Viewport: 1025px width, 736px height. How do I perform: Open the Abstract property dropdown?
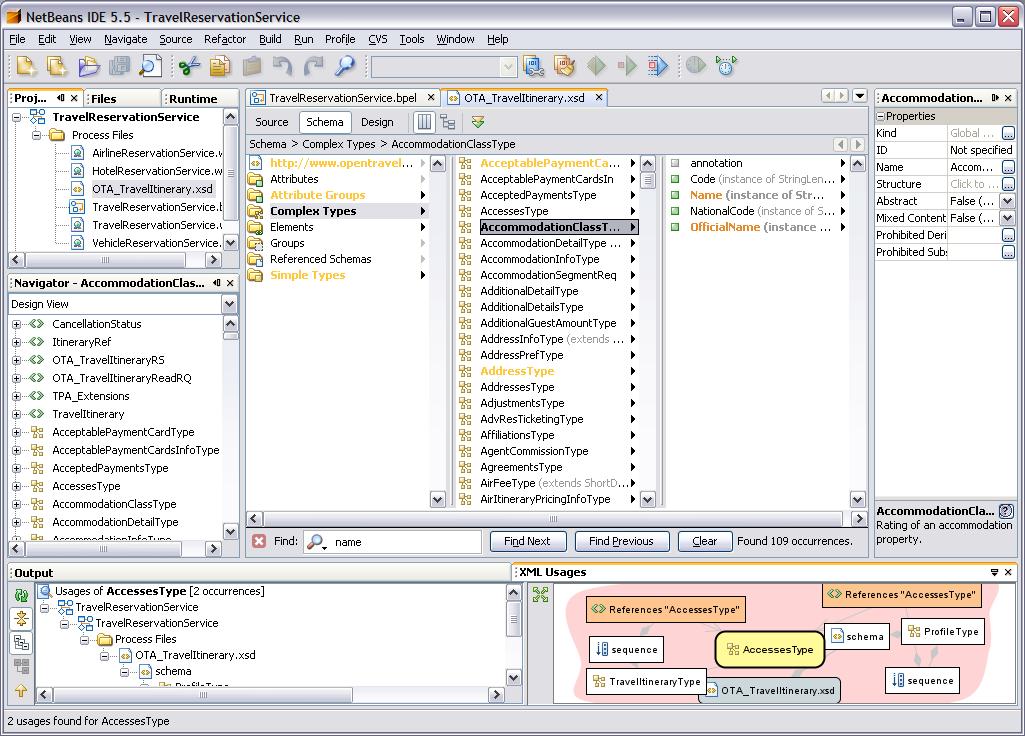(1007, 201)
